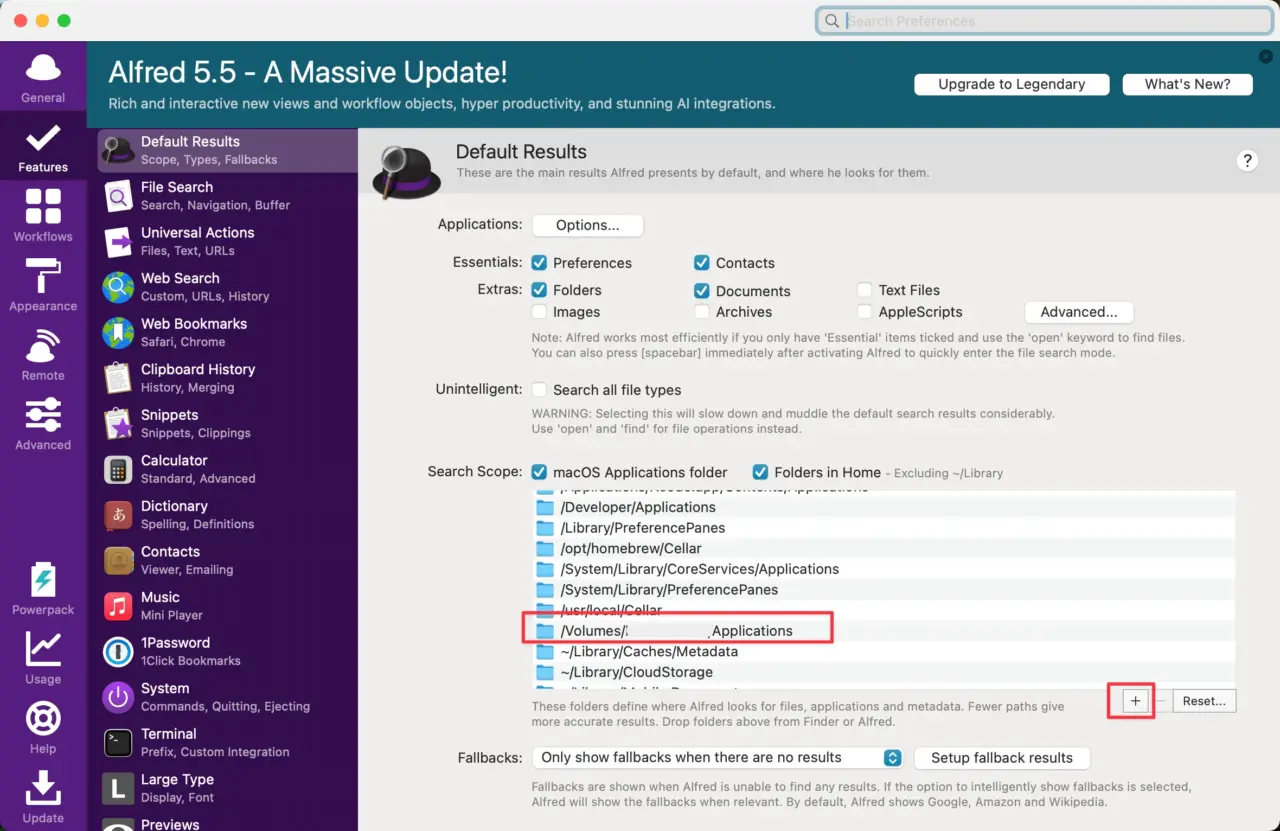Select the Features sidebar section
Viewport: 1280px width, 831px height.
pos(43,147)
